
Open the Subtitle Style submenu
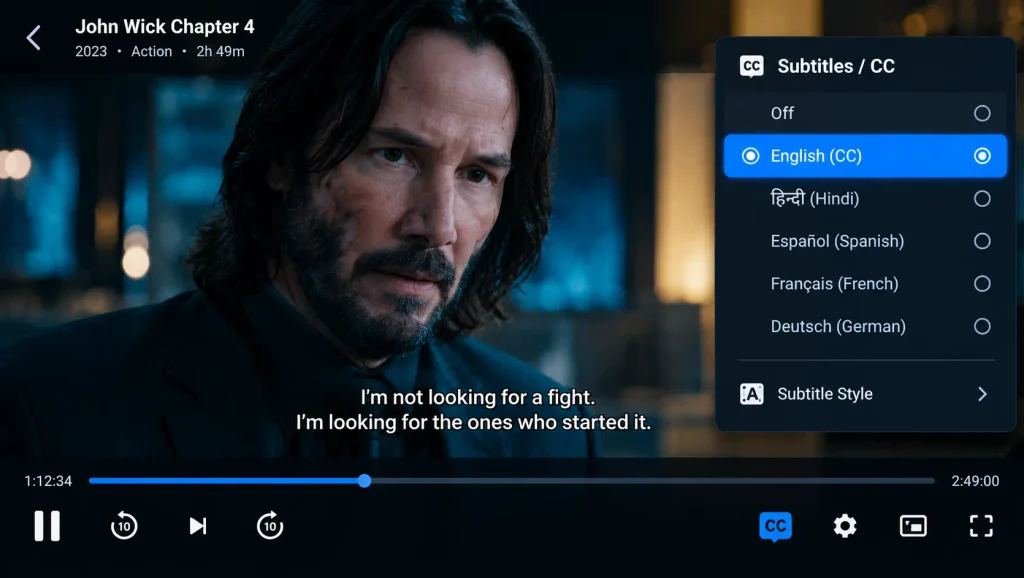(865, 394)
